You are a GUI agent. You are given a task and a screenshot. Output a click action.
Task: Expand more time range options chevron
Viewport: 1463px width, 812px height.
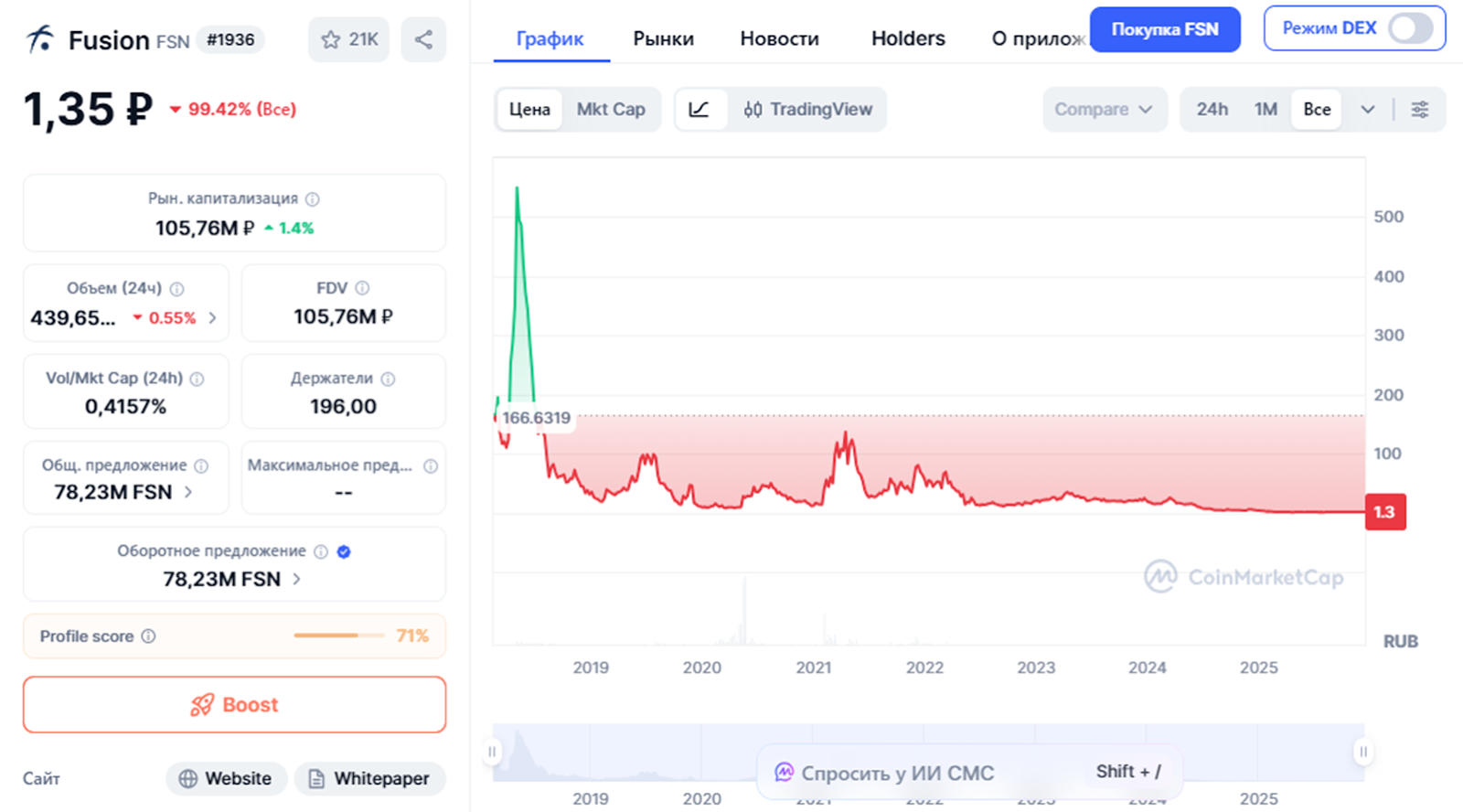click(1367, 110)
